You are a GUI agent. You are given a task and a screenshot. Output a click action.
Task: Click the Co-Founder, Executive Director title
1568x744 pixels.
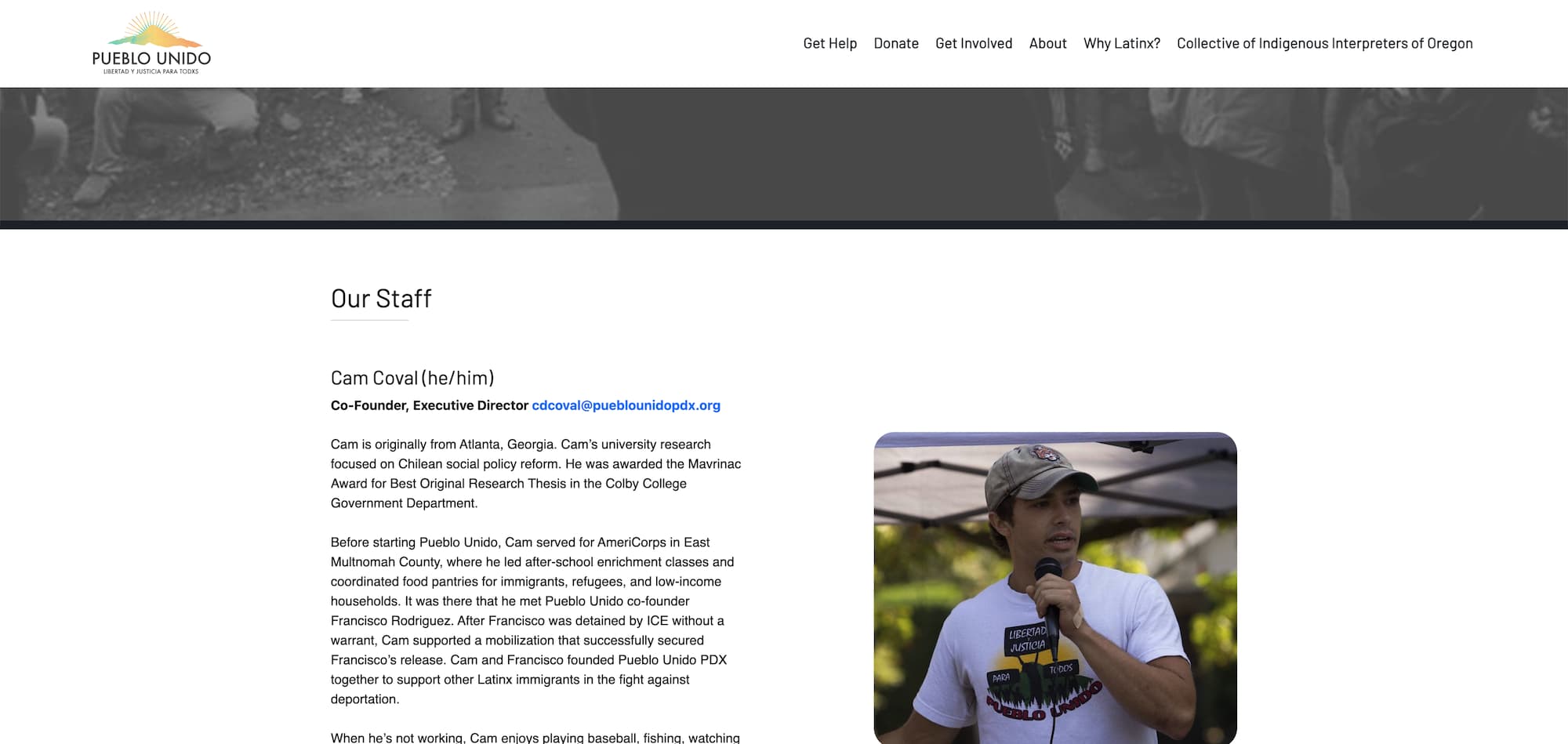(429, 405)
